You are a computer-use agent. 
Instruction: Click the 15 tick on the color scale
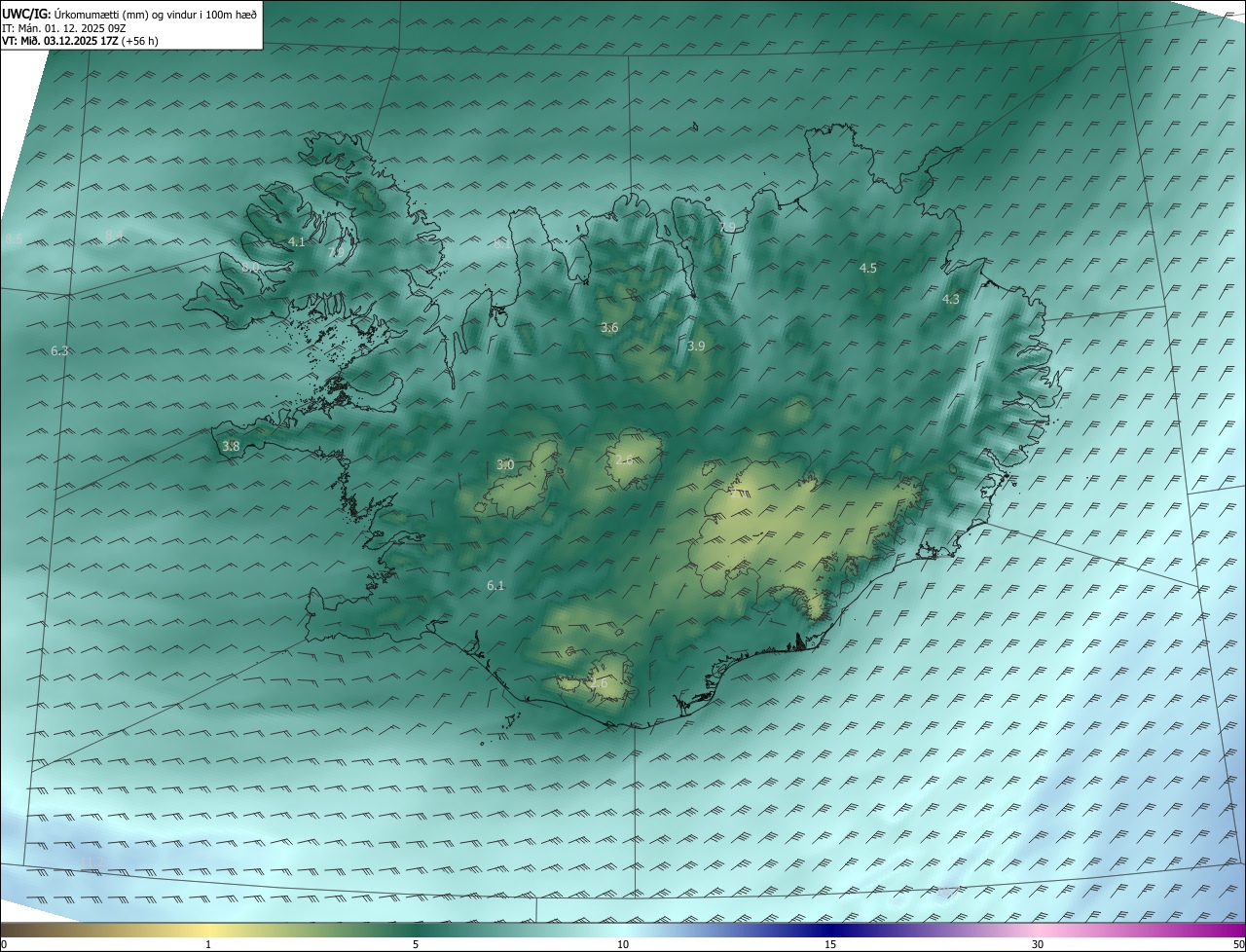(x=830, y=944)
